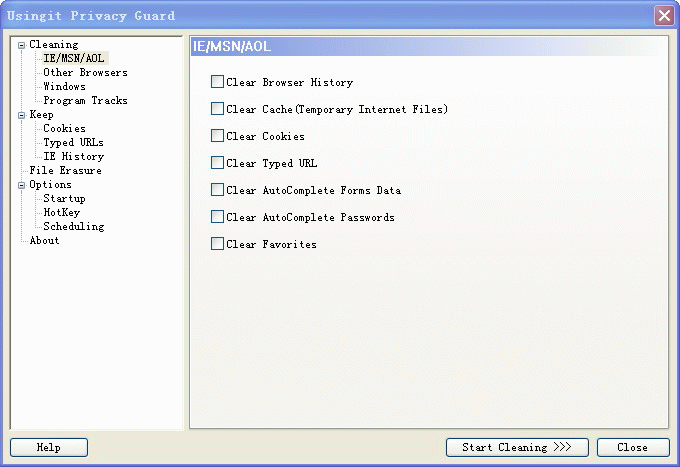Open File Erasure section
This screenshot has width=680, height=467.
pyautogui.click(x=65, y=171)
